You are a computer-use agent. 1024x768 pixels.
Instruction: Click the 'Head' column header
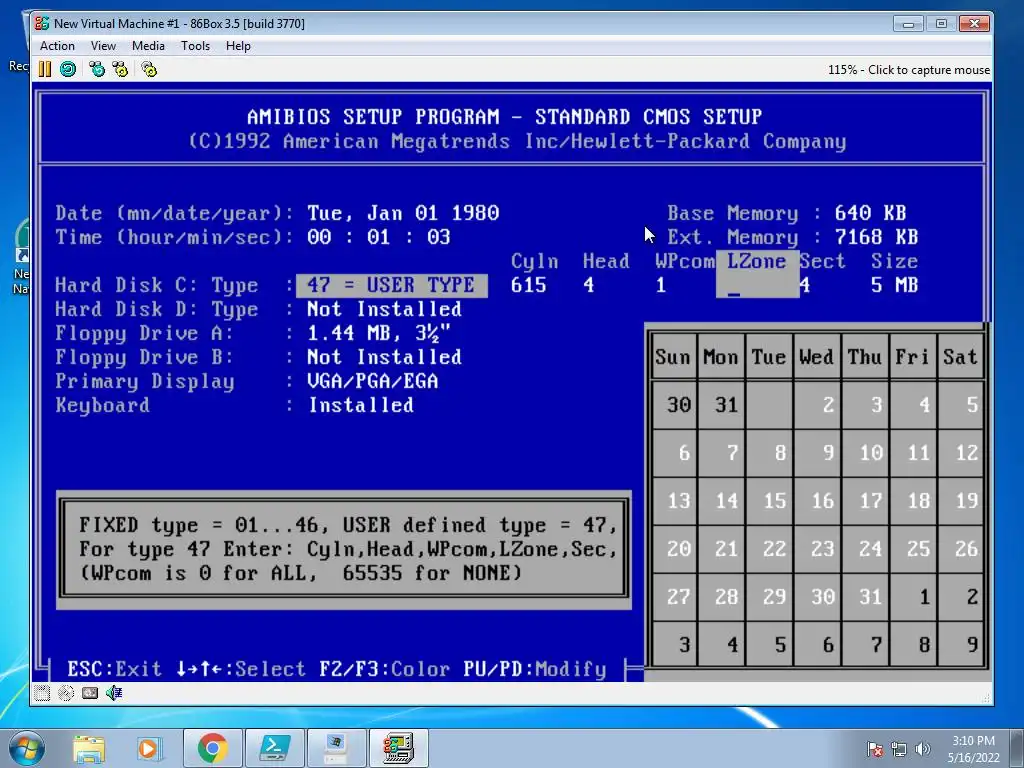606,261
